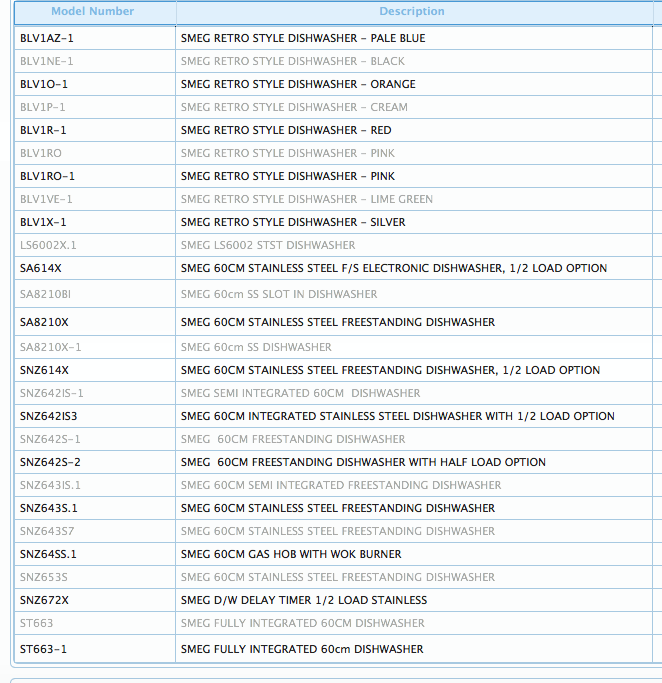This screenshot has height=683, width=662.
Task: Select model number SNZ614X
Action: [44, 371]
